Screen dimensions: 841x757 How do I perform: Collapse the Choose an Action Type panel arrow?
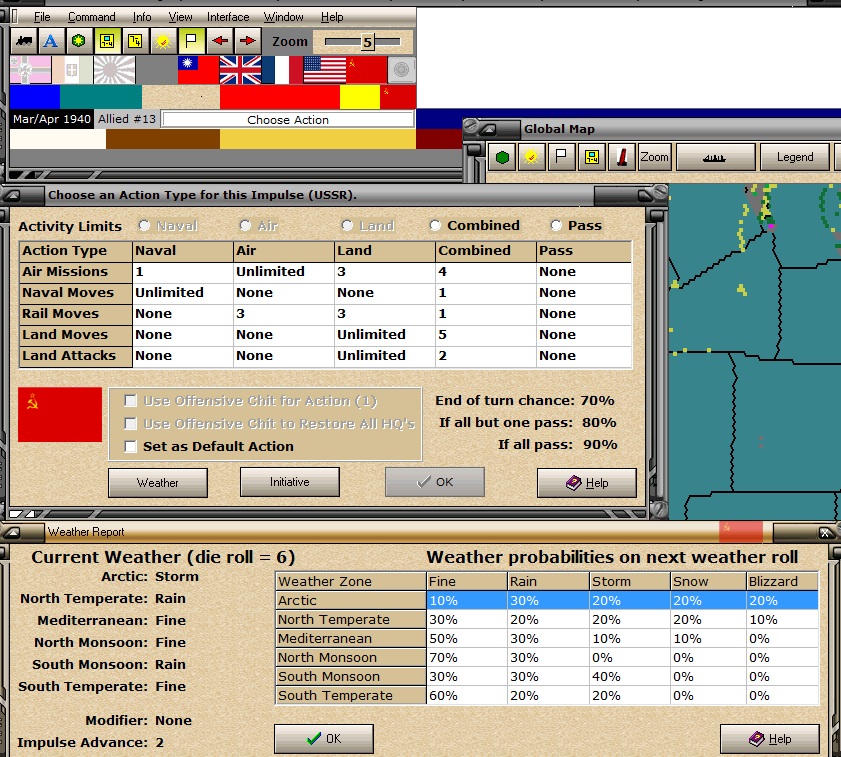click(12, 195)
